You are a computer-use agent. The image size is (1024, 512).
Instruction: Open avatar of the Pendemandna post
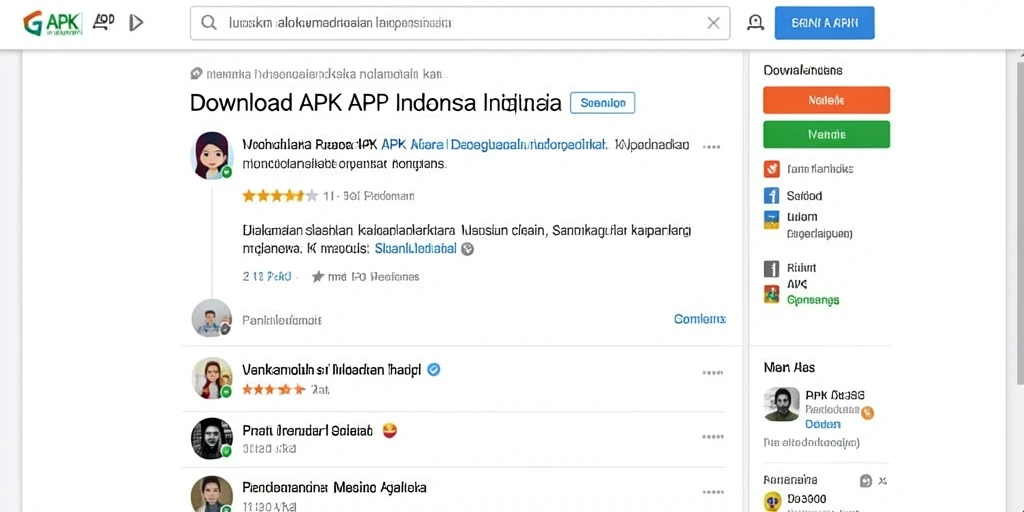(212, 494)
